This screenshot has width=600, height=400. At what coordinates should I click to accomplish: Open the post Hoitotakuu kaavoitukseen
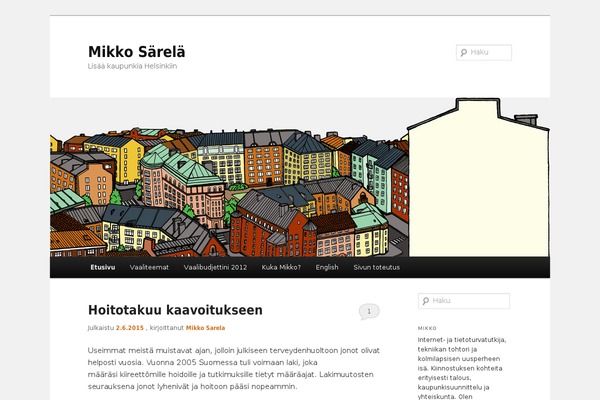[x=175, y=310]
